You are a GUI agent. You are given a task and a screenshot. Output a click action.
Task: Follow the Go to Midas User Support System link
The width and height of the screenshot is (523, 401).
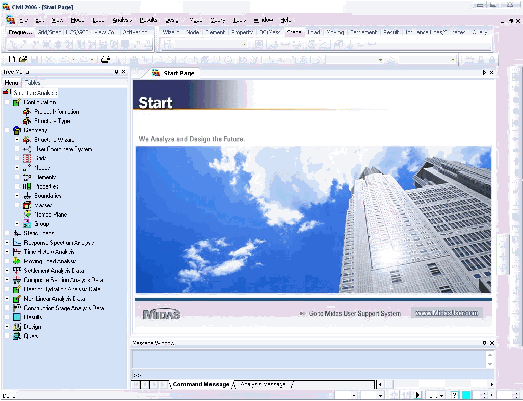[354, 314]
